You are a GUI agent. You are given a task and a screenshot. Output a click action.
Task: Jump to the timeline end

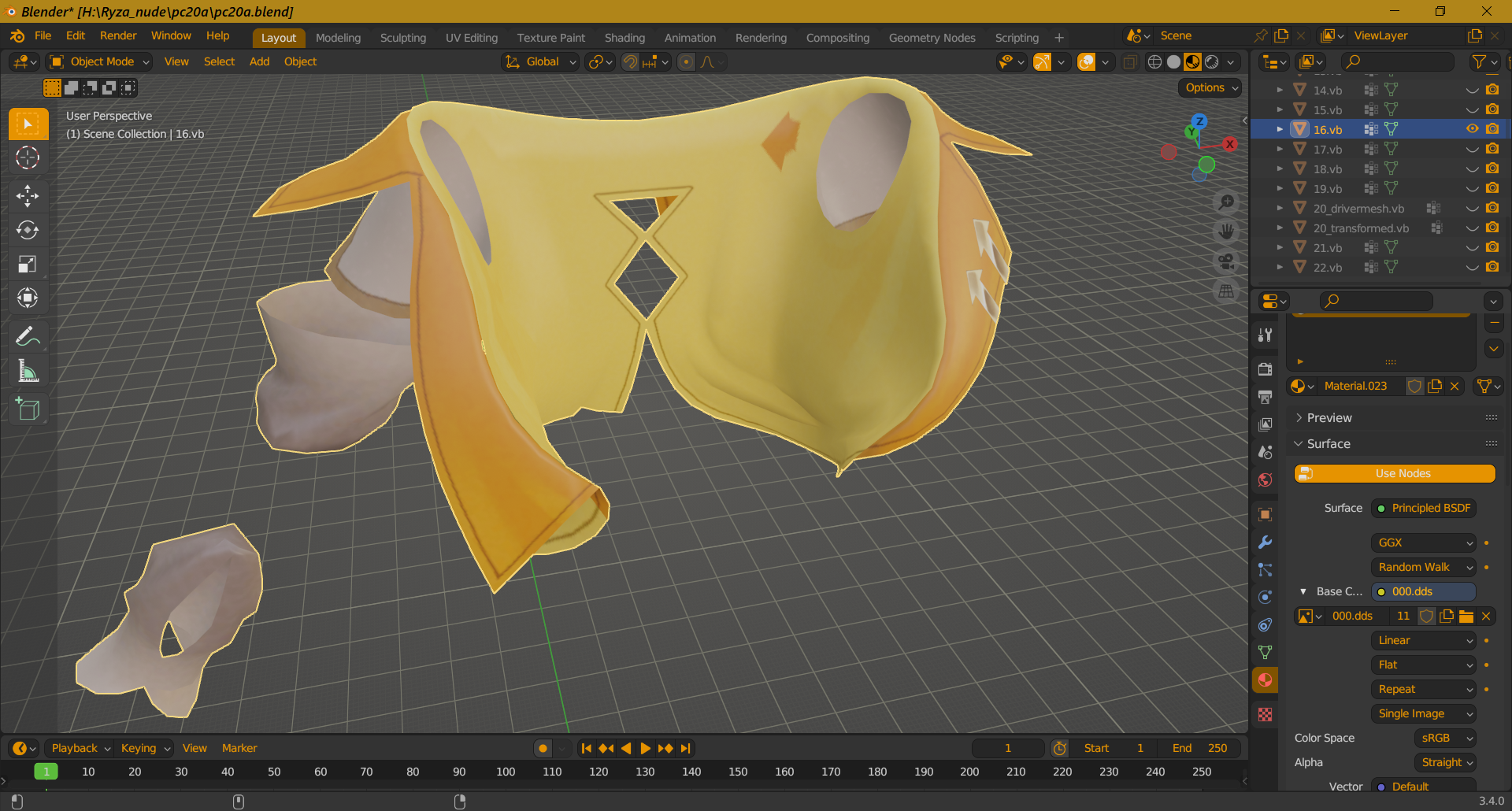point(685,748)
